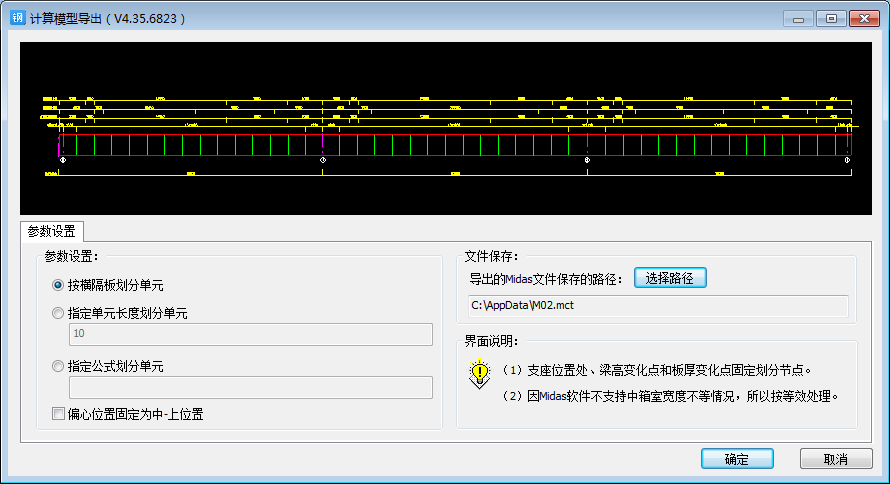Confirm export with the 确定 button

(x=736, y=459)
